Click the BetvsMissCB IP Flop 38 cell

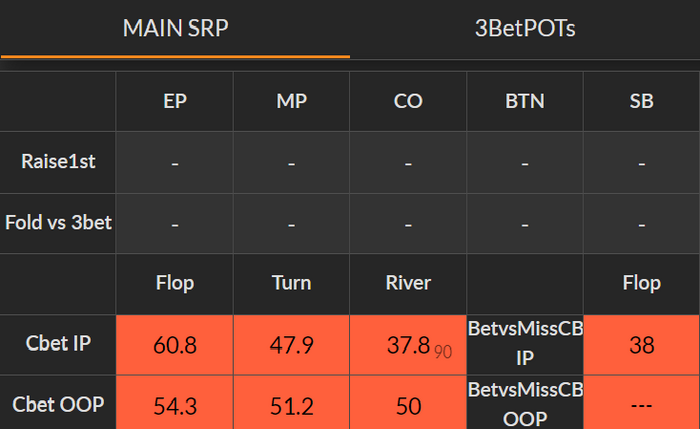(641, 345)
